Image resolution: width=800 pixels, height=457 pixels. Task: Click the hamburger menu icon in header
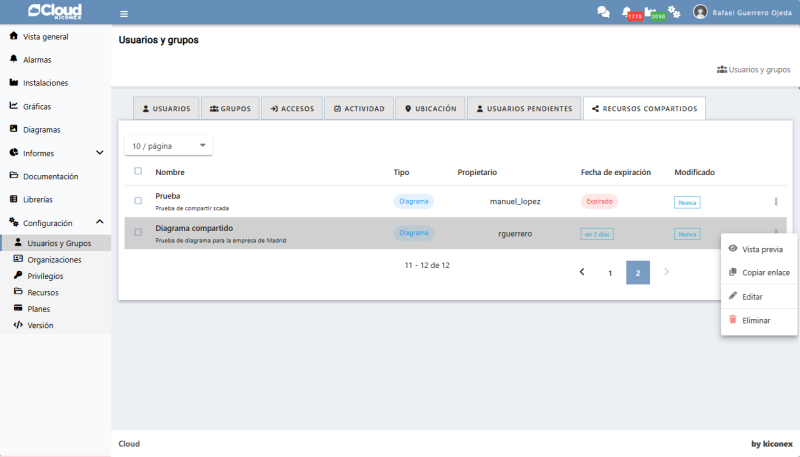pos(124,13)
